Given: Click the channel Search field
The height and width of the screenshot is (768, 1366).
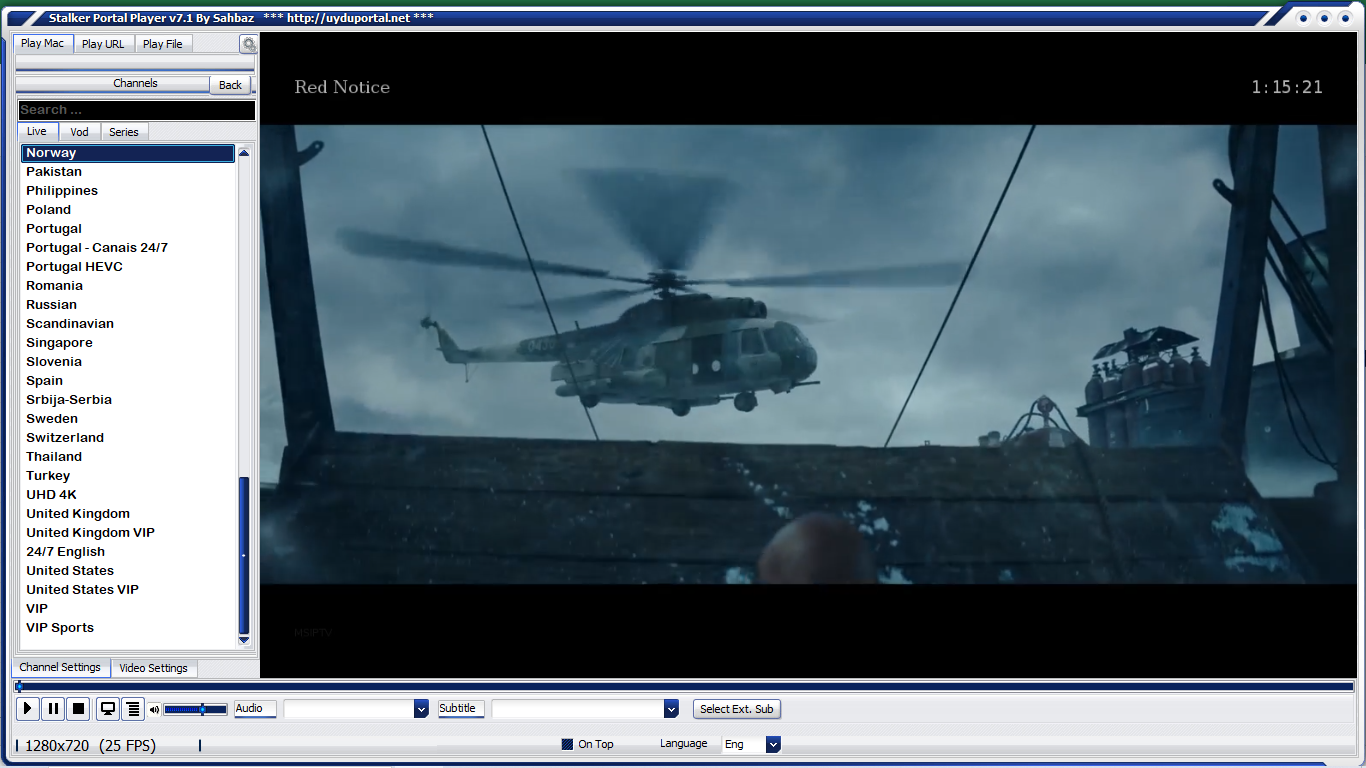Looking at the screenshot, I should [136, 110].
